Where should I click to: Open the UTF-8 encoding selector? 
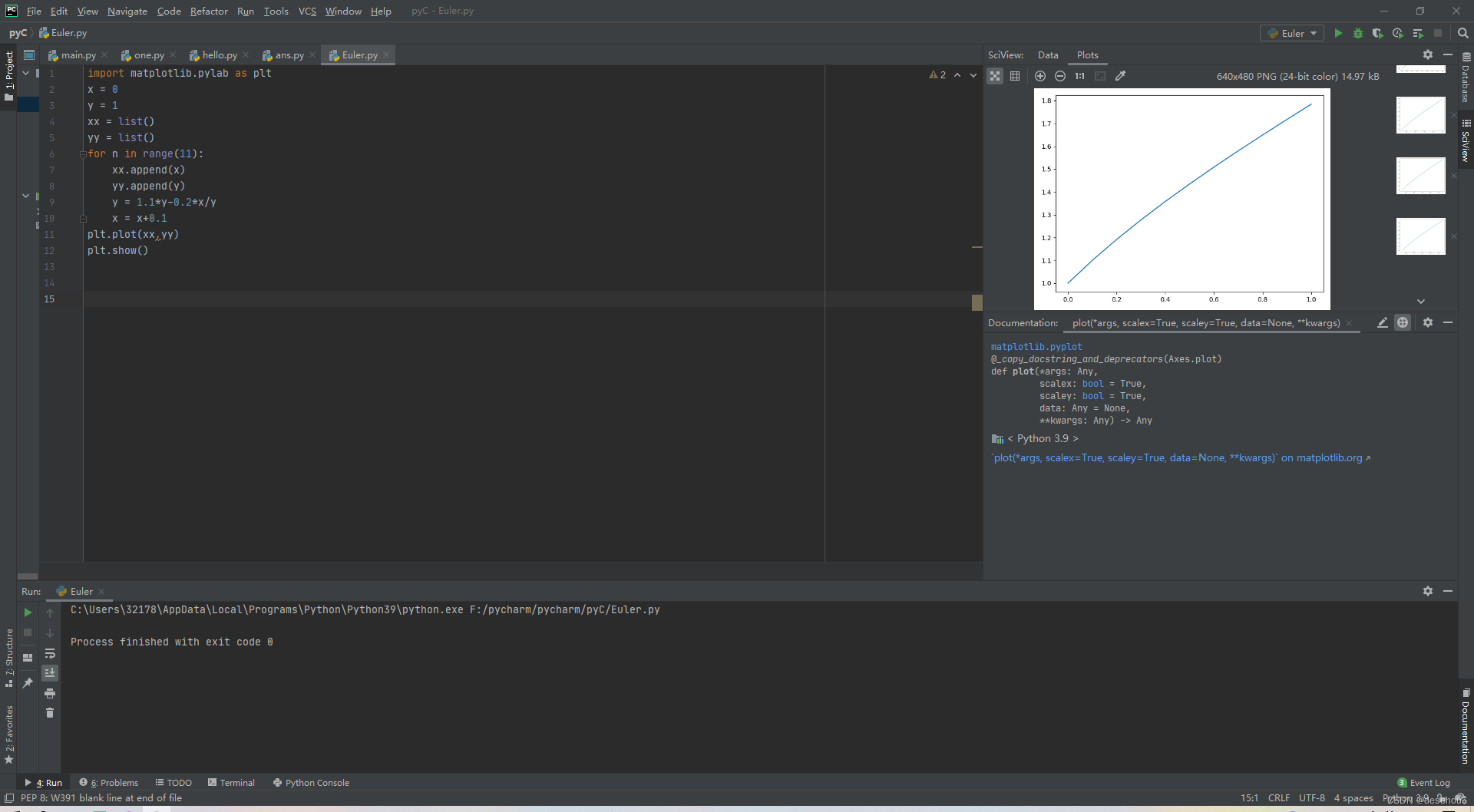(x=1311, y=798)
